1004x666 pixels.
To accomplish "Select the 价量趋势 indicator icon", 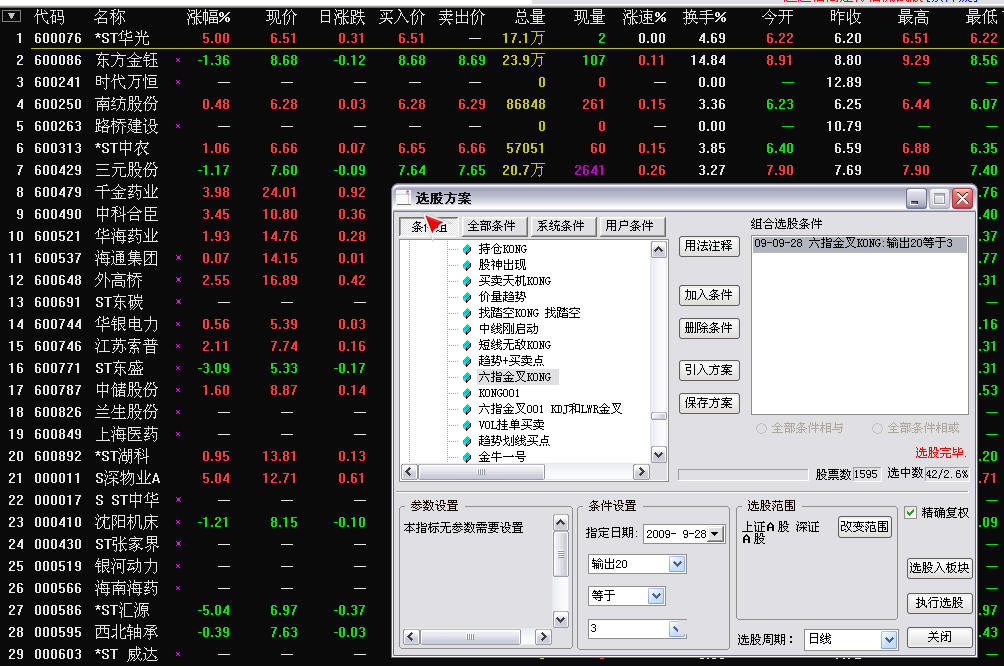I will pos(466,297).
